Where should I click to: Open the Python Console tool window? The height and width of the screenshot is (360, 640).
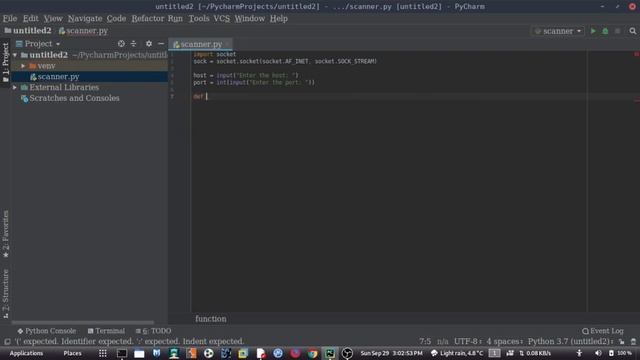[x=47, y=331]
